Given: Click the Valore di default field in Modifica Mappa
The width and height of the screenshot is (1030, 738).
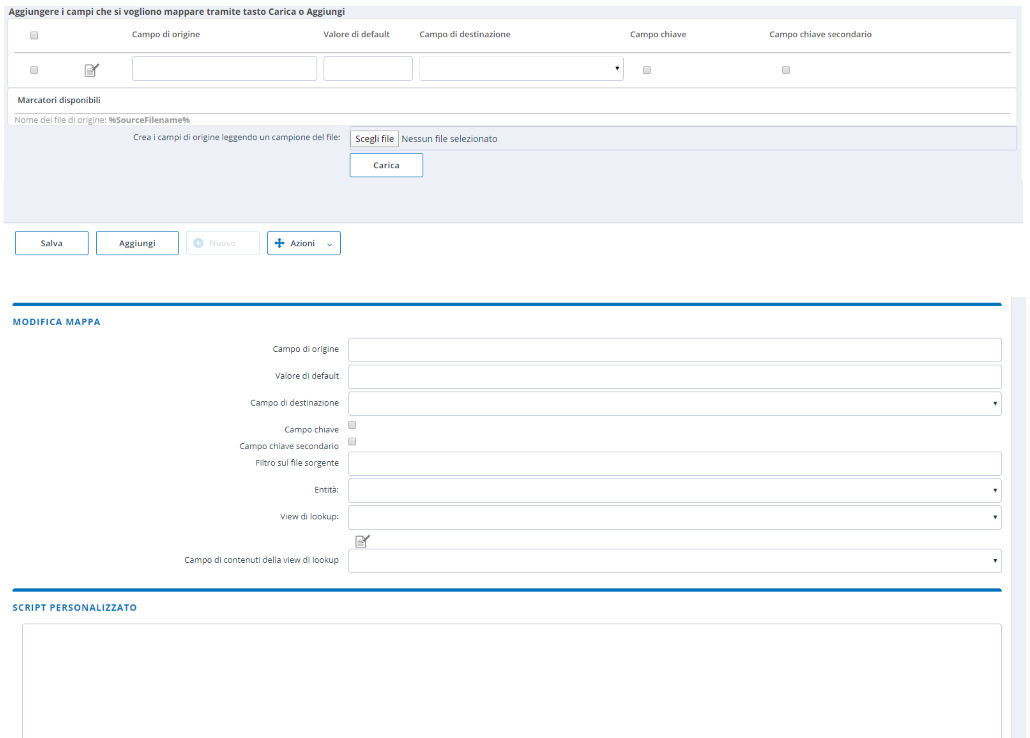Looking at the screenshot, I should coord(675,377).
